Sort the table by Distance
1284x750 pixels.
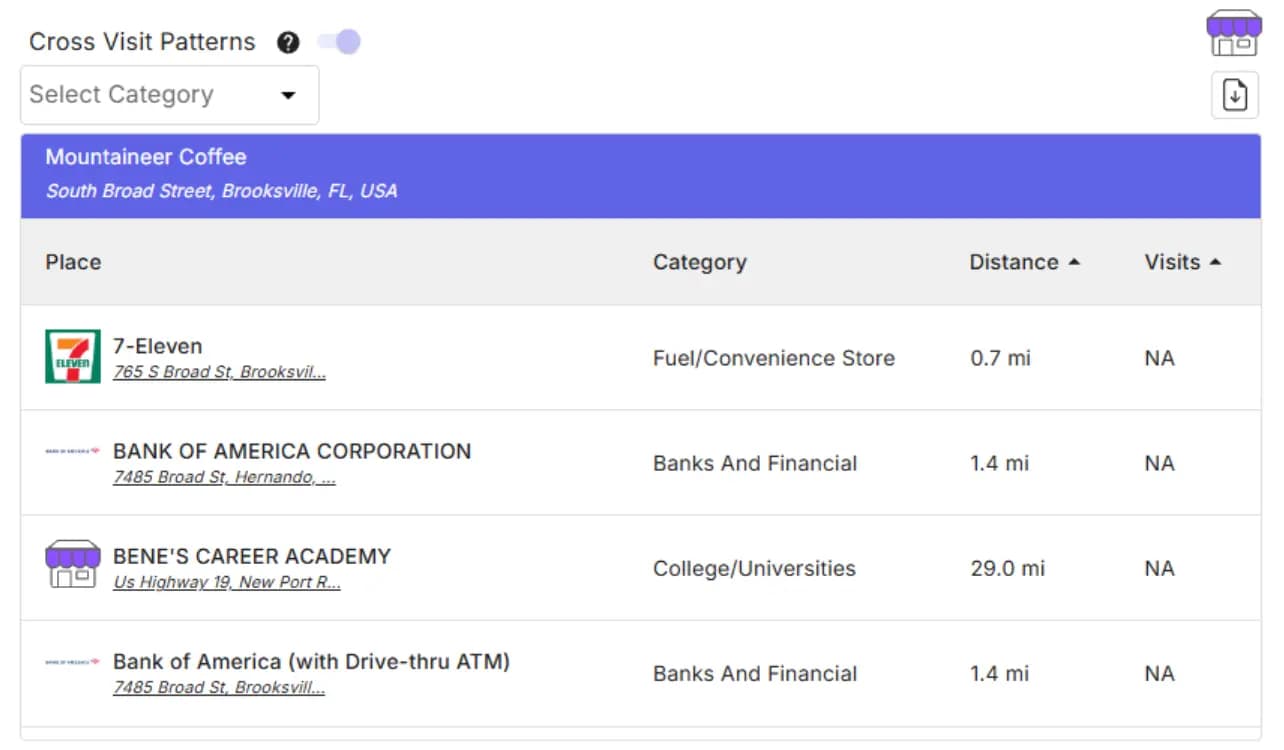pos(1024,262)
